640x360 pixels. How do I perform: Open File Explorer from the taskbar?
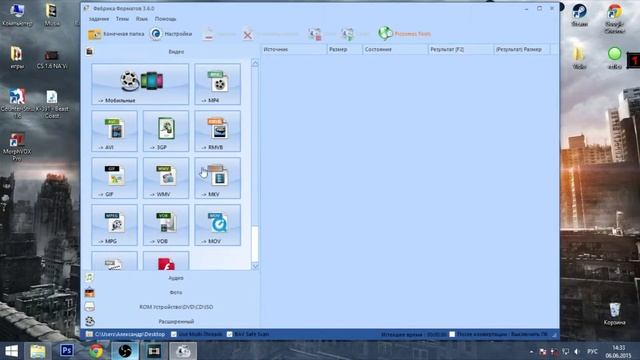tap(38, 351)
